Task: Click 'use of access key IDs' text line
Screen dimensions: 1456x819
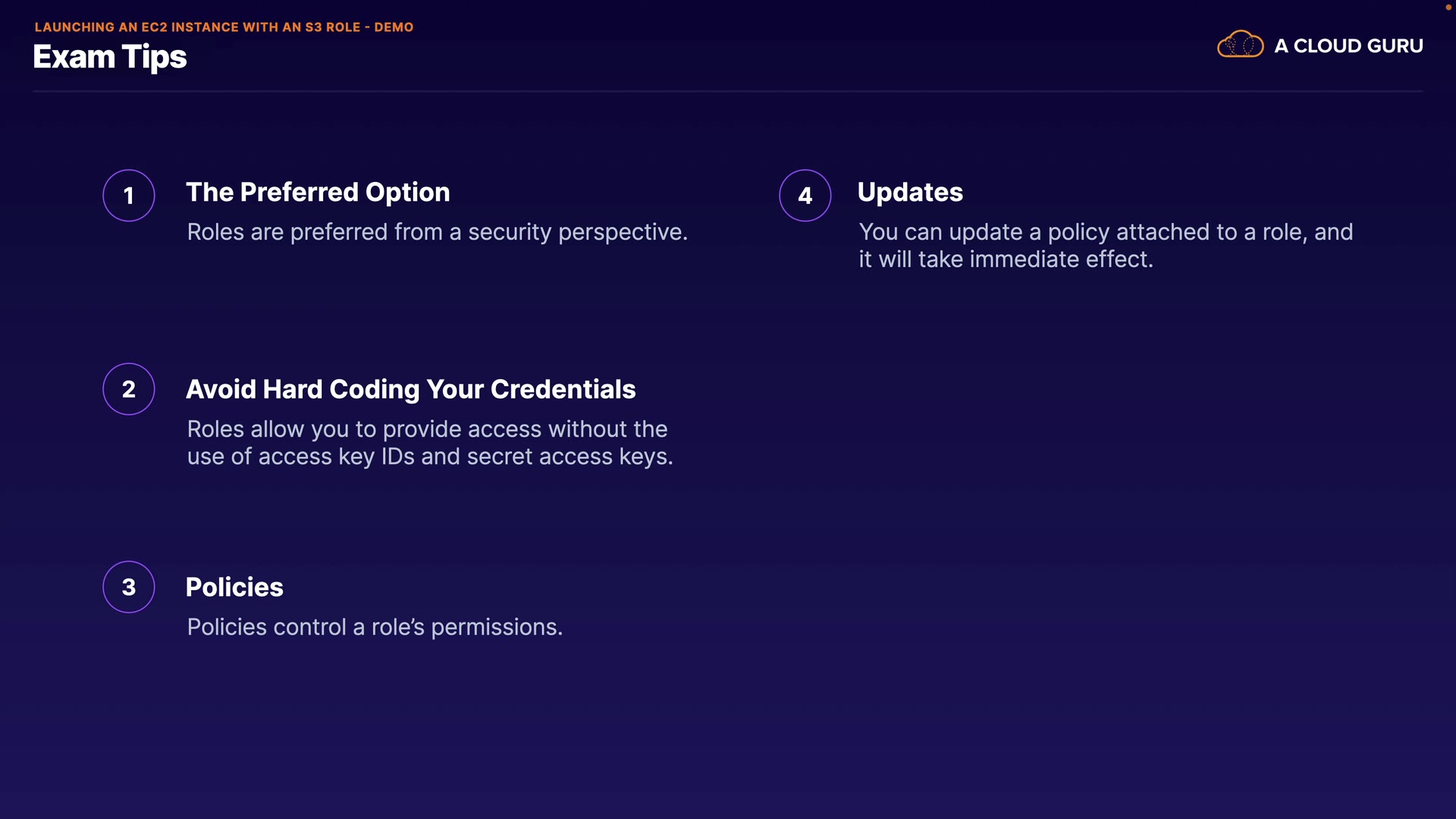Action: 430,457
